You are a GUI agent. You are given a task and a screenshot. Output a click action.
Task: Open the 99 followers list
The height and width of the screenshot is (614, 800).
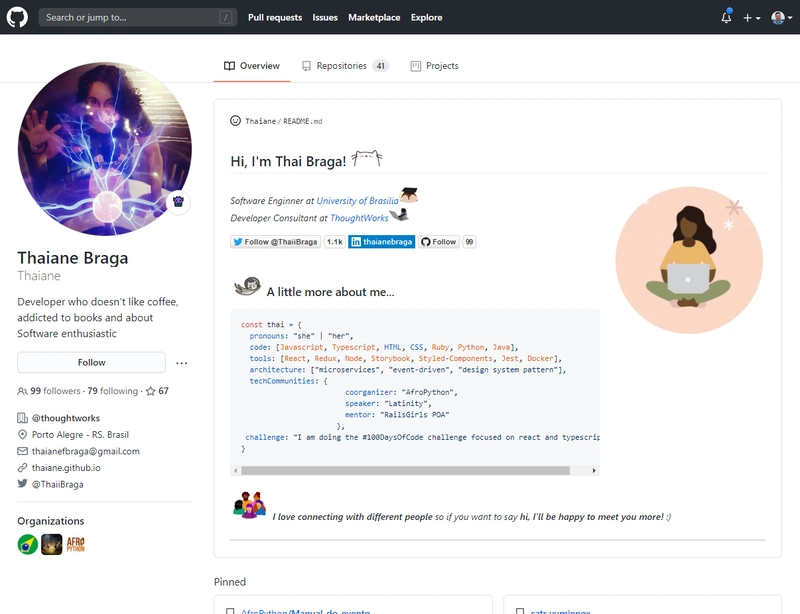point(55,391)
